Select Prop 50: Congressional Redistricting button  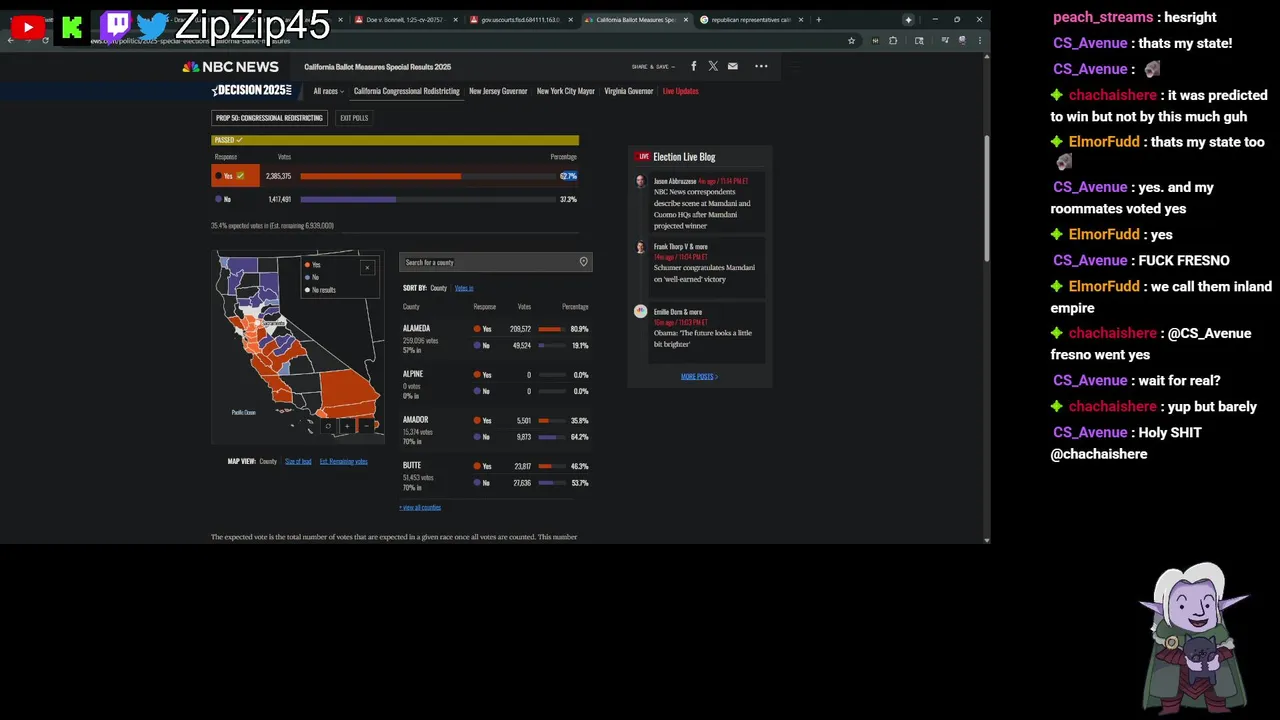tap(269, 118)
